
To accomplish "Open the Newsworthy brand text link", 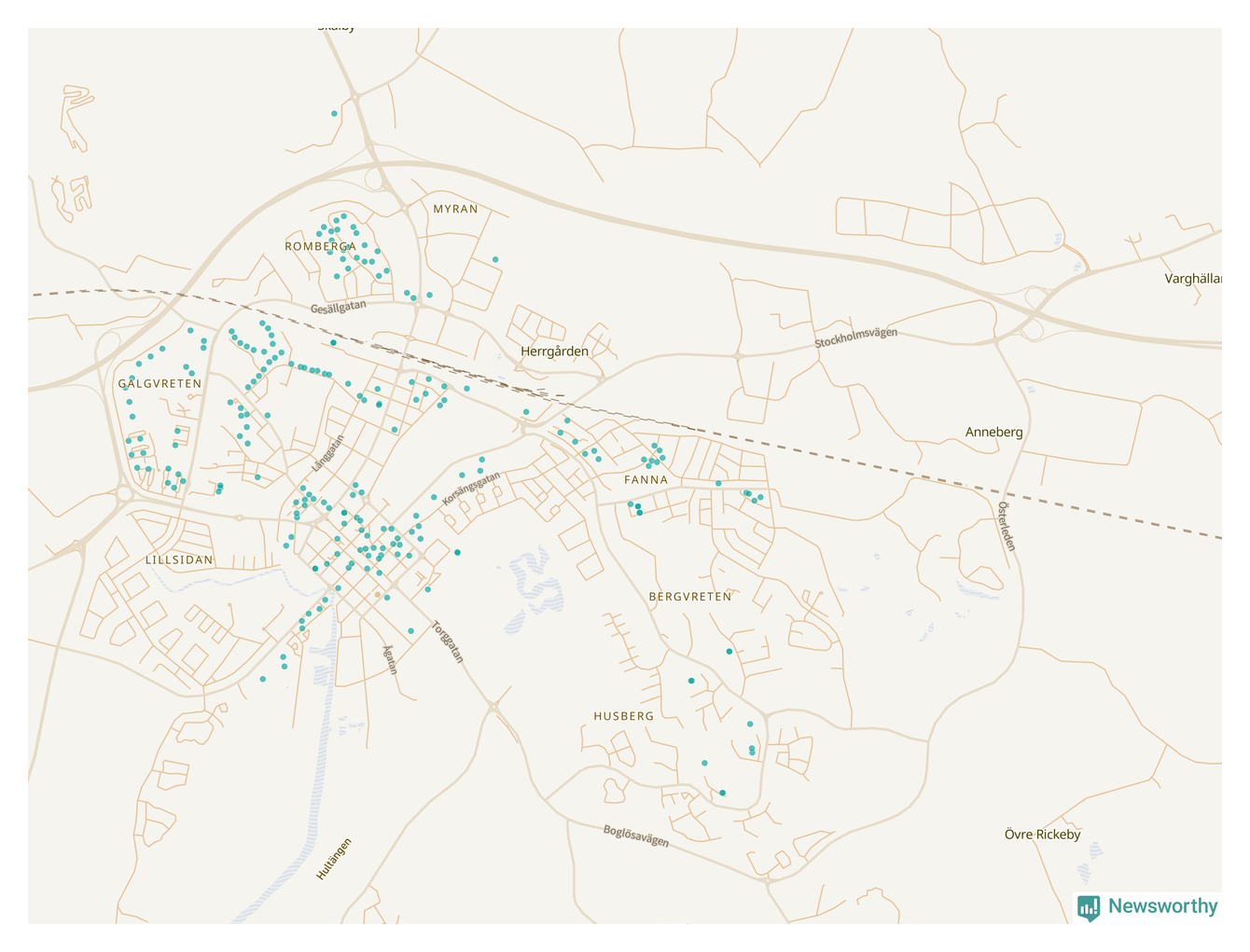I will [x=1162, y=906].
